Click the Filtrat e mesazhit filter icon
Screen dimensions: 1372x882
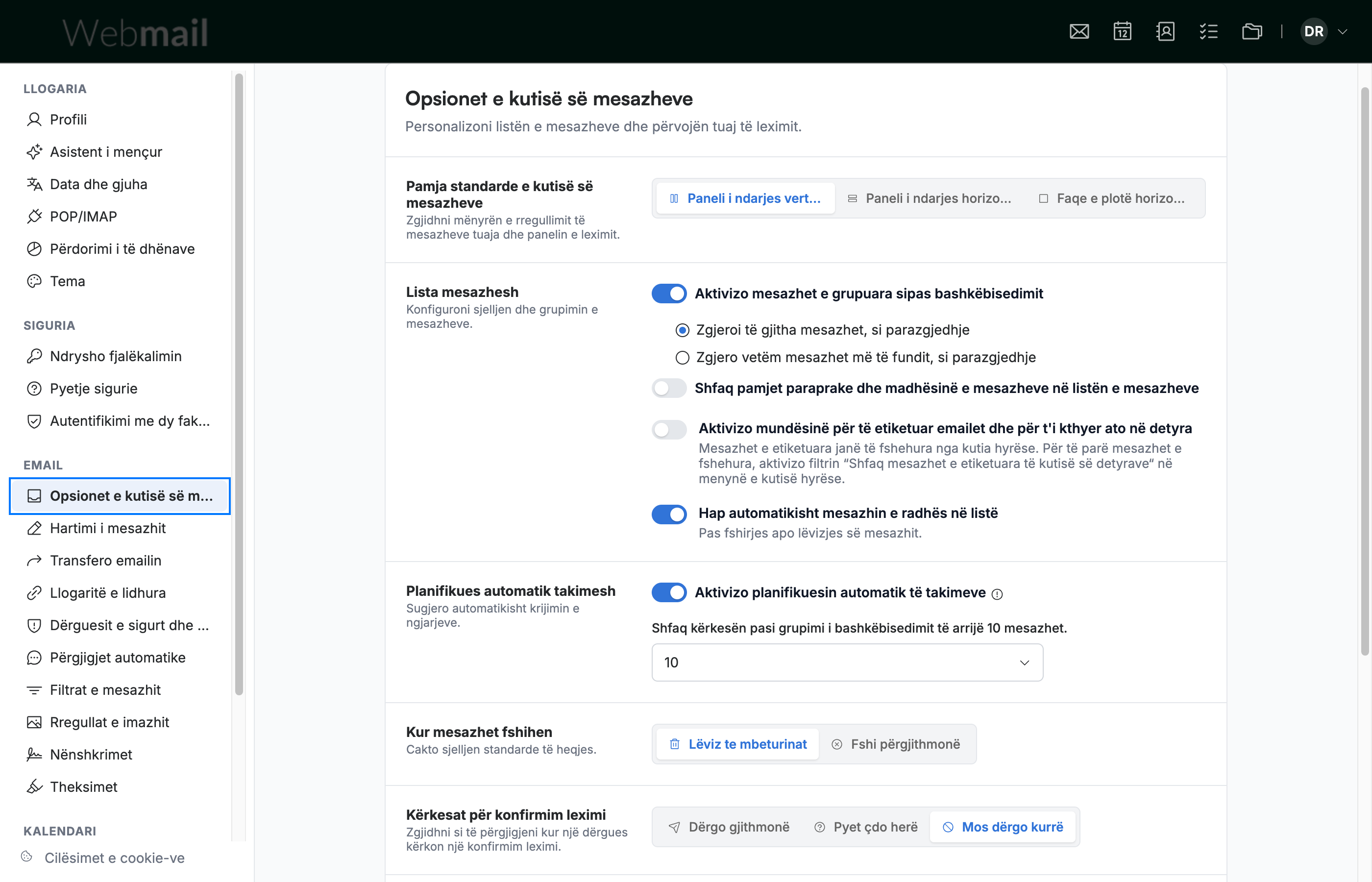coord(34,690)
